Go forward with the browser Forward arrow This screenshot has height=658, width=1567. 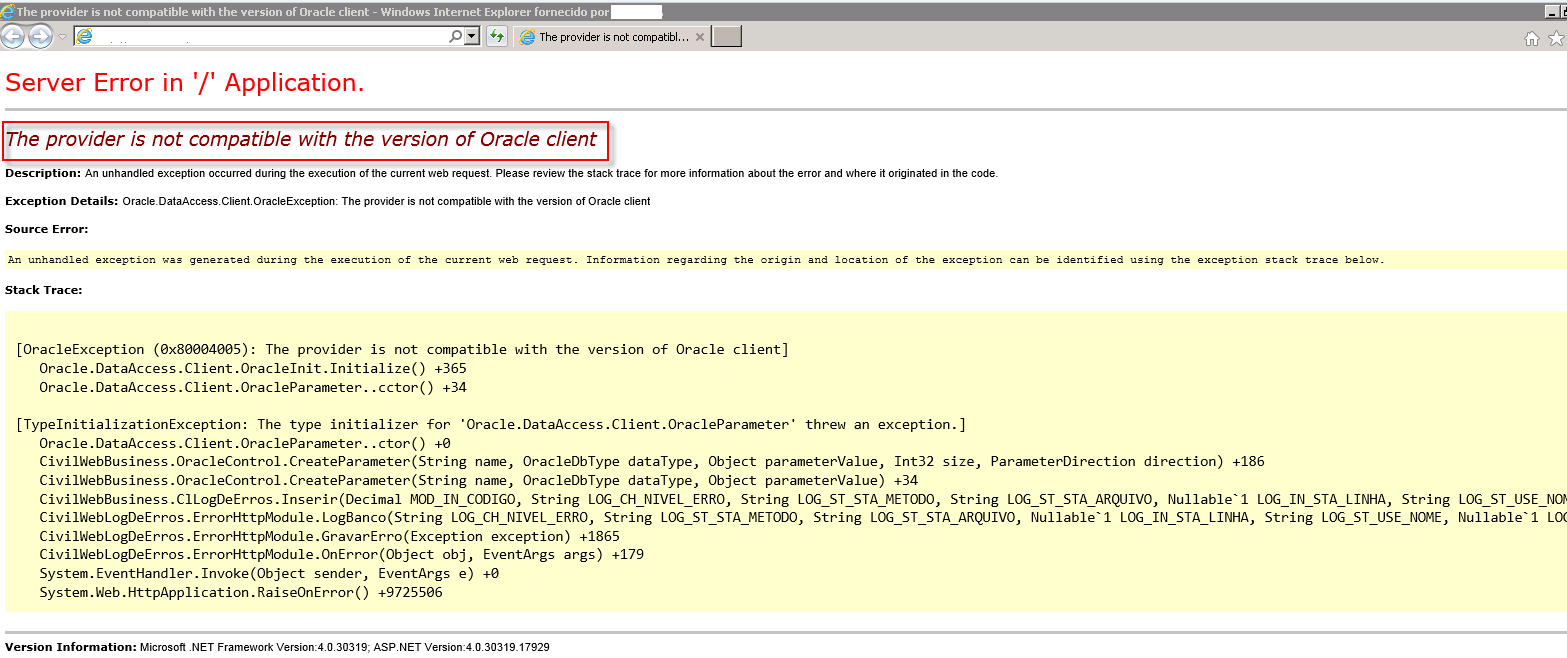click(40, 37)
